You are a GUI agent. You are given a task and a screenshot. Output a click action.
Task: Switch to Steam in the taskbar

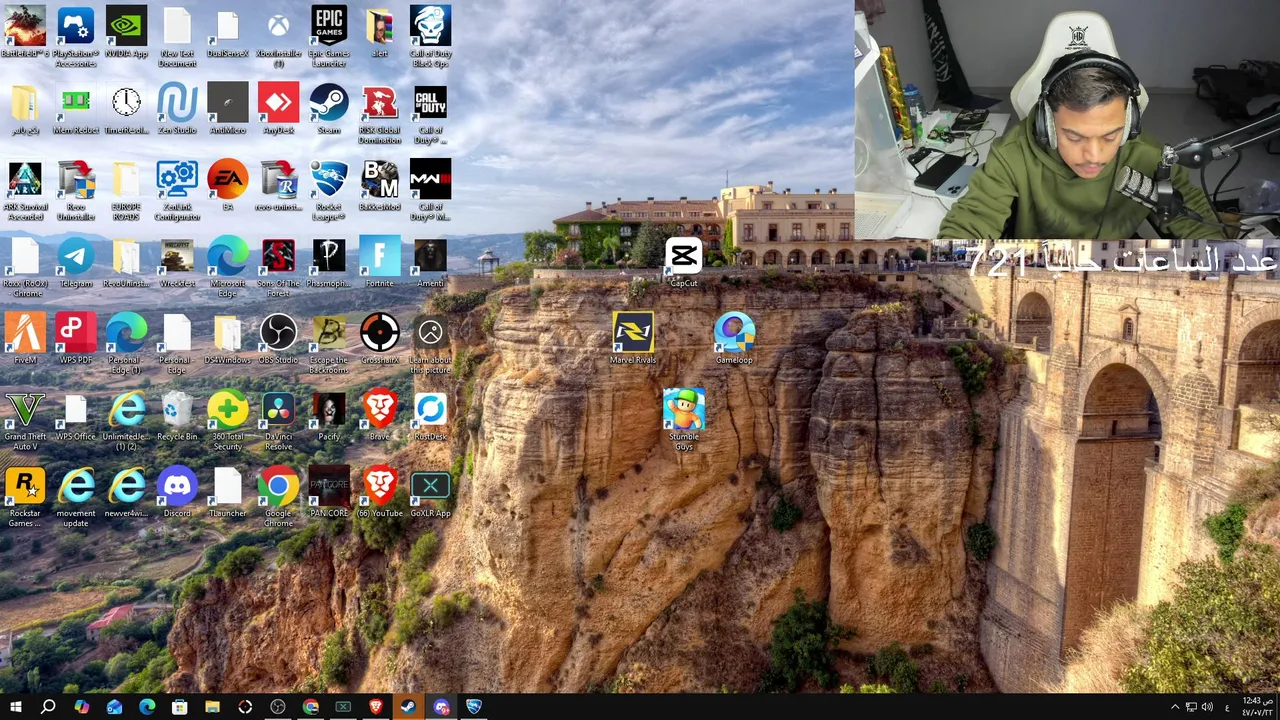(x=408, y=707)
